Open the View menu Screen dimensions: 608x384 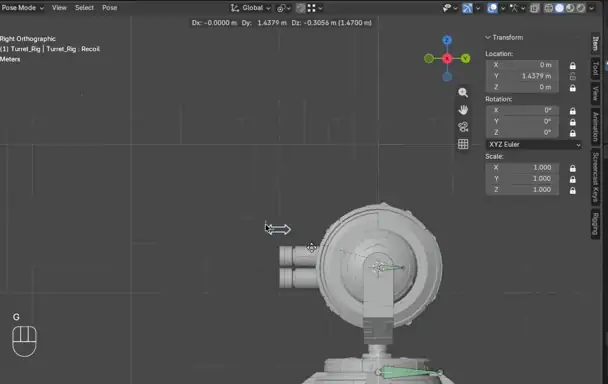59,8
